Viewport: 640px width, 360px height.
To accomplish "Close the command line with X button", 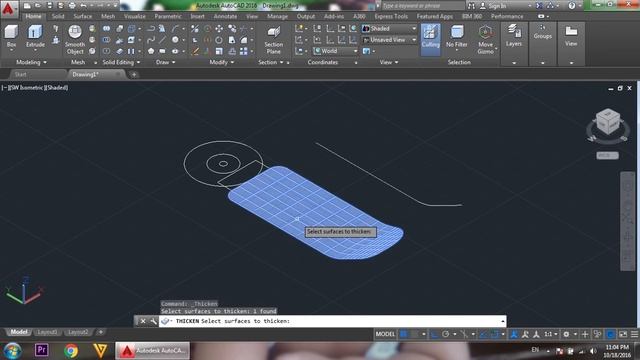I will (143, 321).
